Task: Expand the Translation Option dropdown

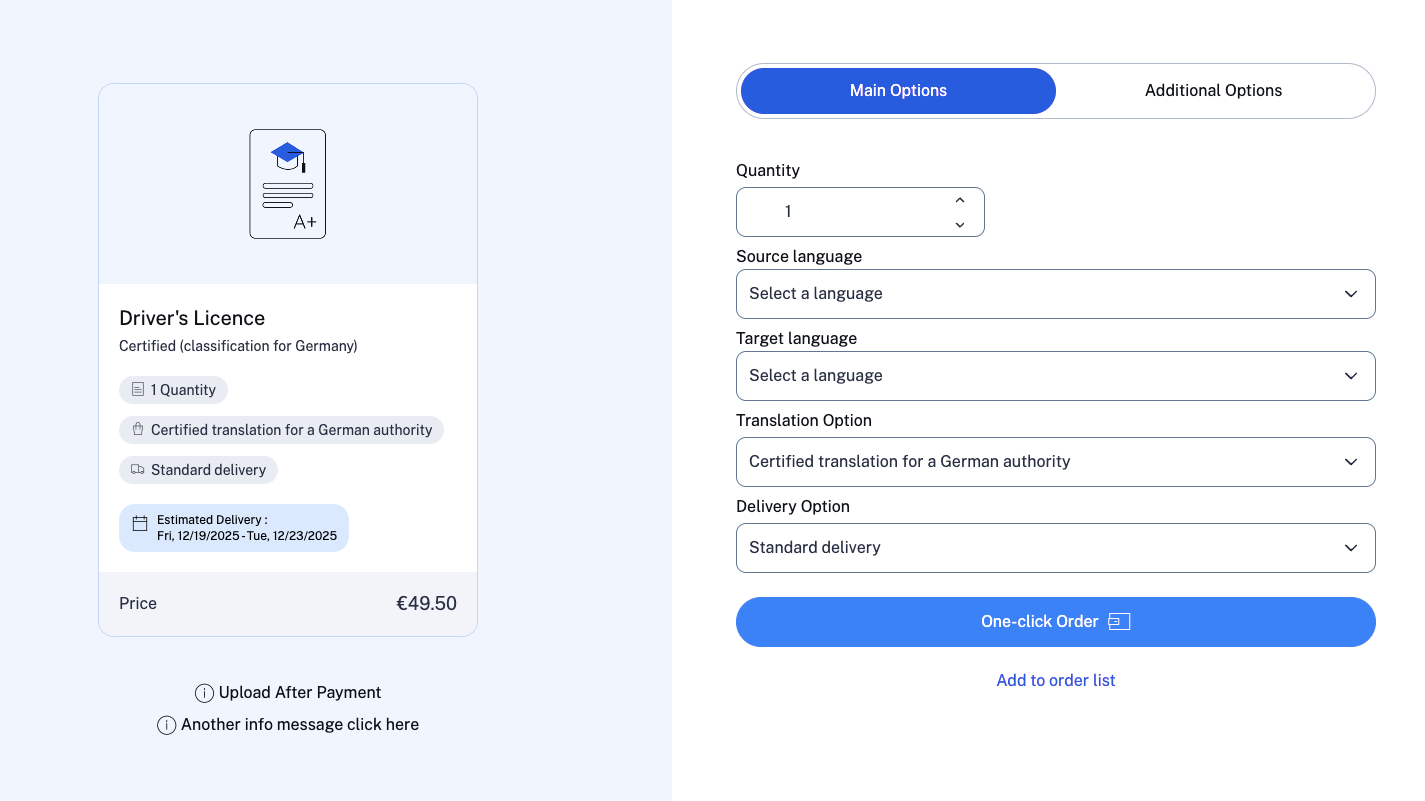Action: [x=1055, y=462]
